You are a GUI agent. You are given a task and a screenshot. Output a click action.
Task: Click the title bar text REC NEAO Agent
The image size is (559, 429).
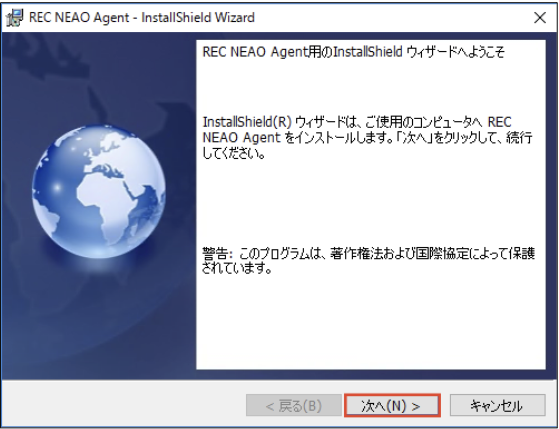(x=79, y=17)
